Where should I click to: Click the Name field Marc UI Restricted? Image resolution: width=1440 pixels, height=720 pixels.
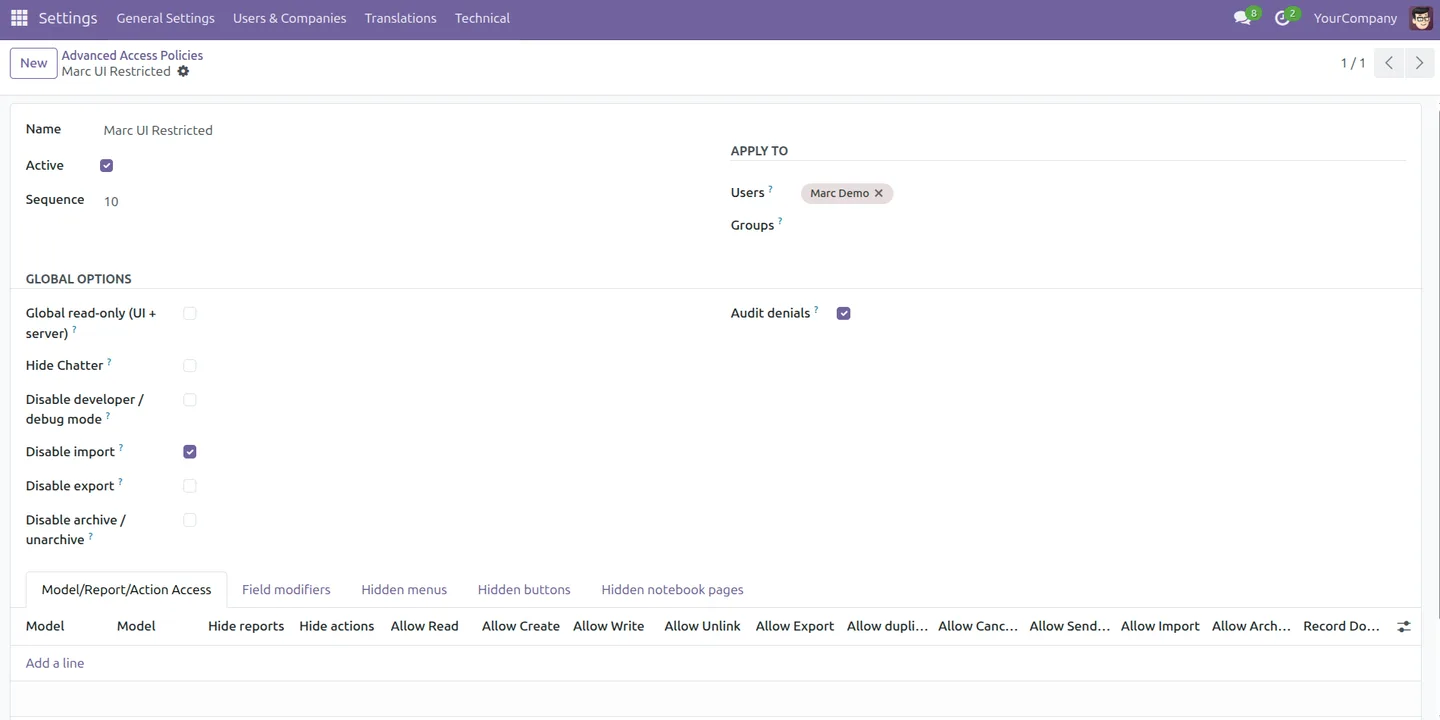[400, 130]
